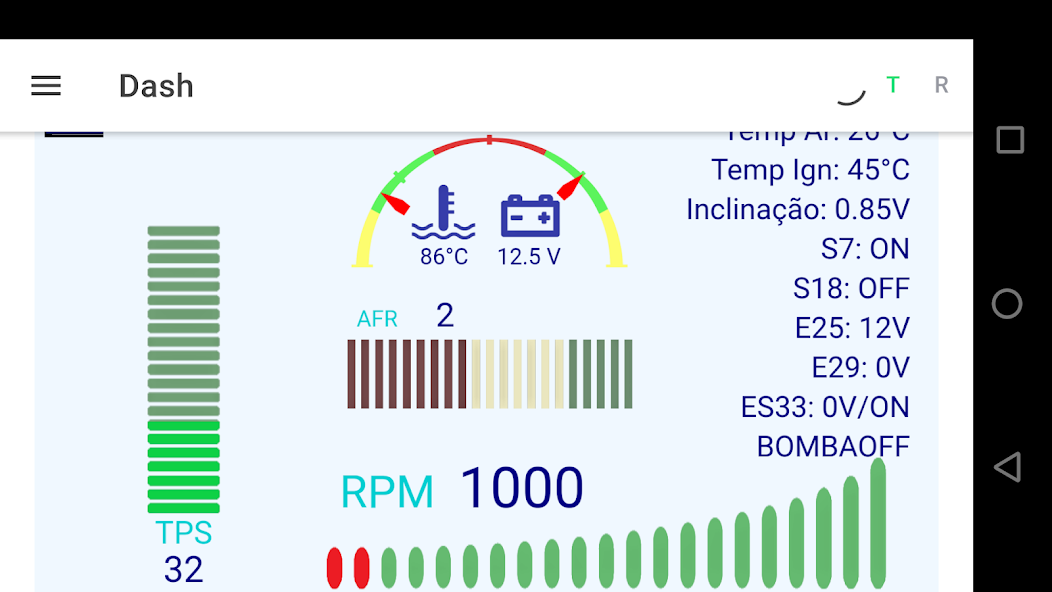Tap the AFR bar graph indicator
1052x592 pixels.
(489, 373)
